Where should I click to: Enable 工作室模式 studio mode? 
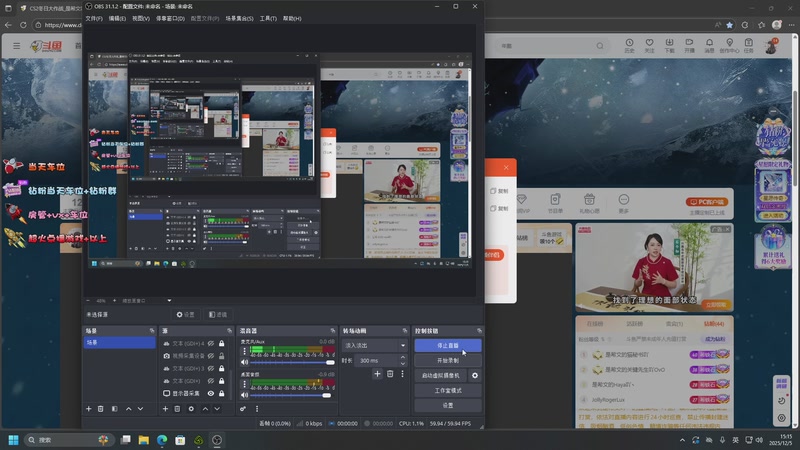(448, 390)
